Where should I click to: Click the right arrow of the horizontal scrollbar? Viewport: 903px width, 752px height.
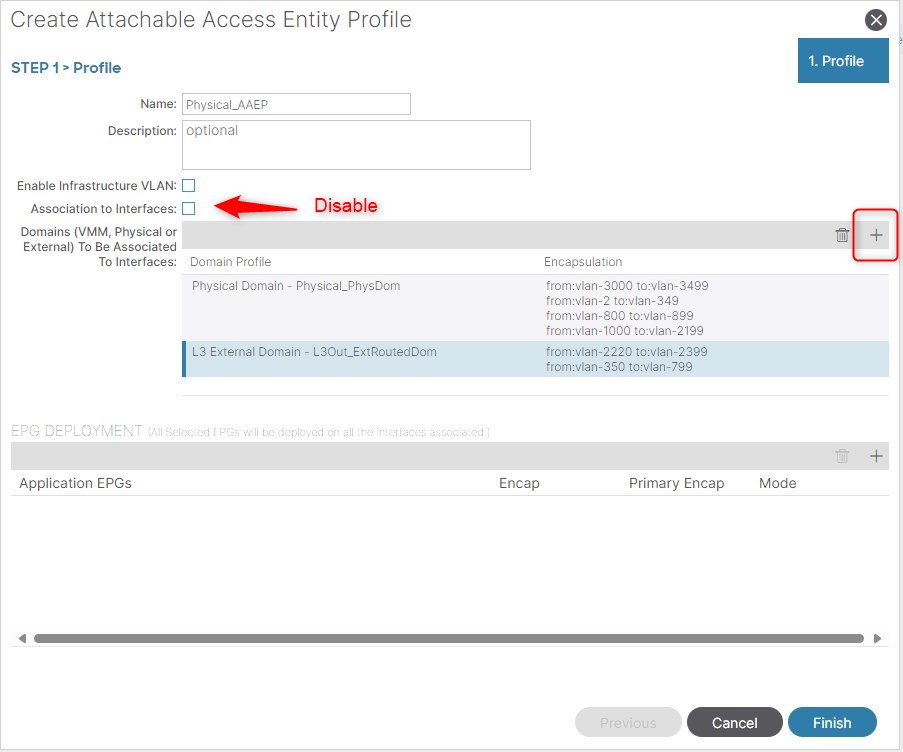pos(877,638)
